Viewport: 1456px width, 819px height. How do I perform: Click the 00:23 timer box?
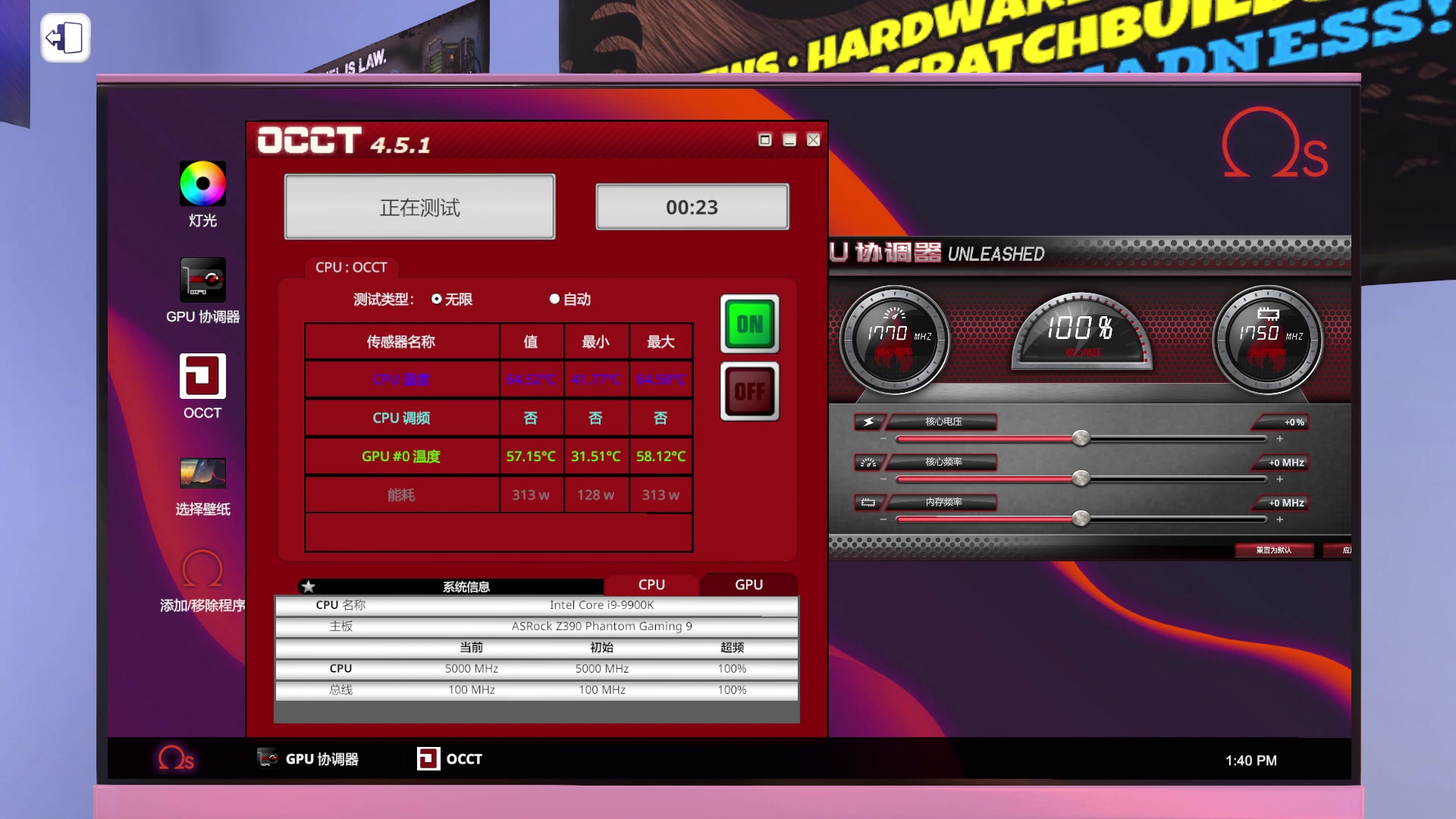pyautogui.click(x=692, y=207)
